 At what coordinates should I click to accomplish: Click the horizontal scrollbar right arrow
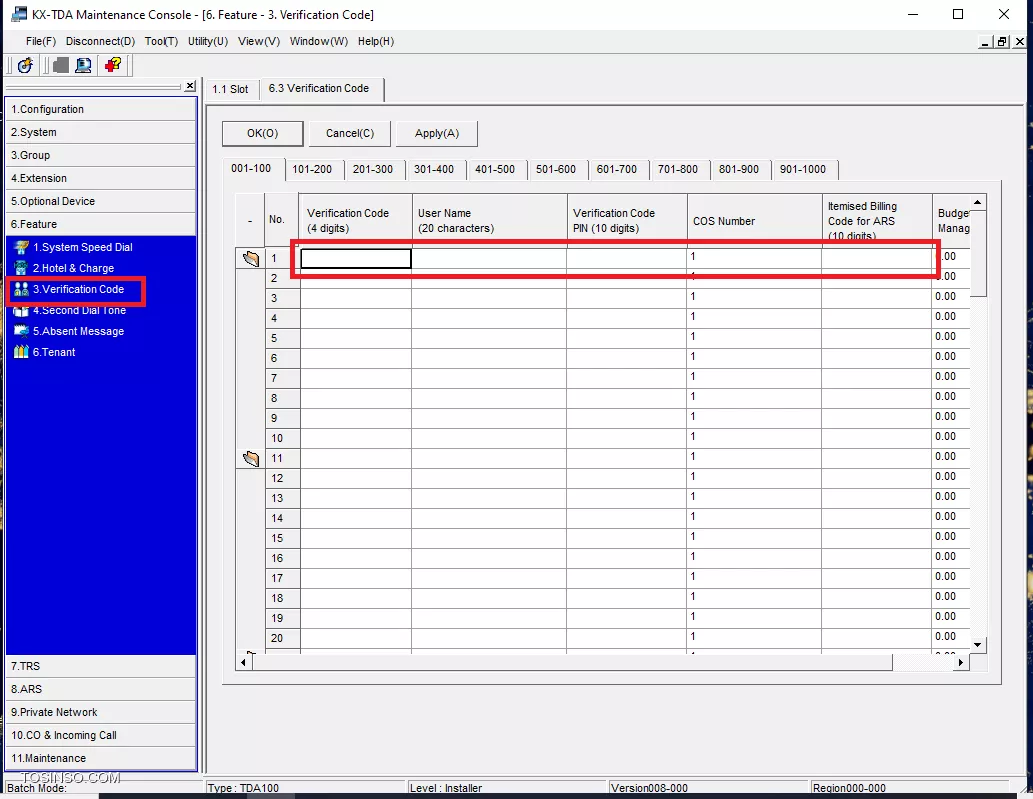coord(961,663)
